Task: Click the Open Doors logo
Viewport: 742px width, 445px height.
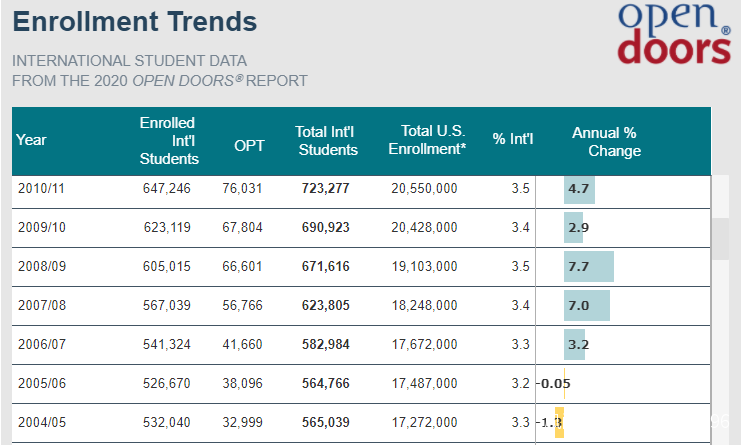Action: (675, 33)
